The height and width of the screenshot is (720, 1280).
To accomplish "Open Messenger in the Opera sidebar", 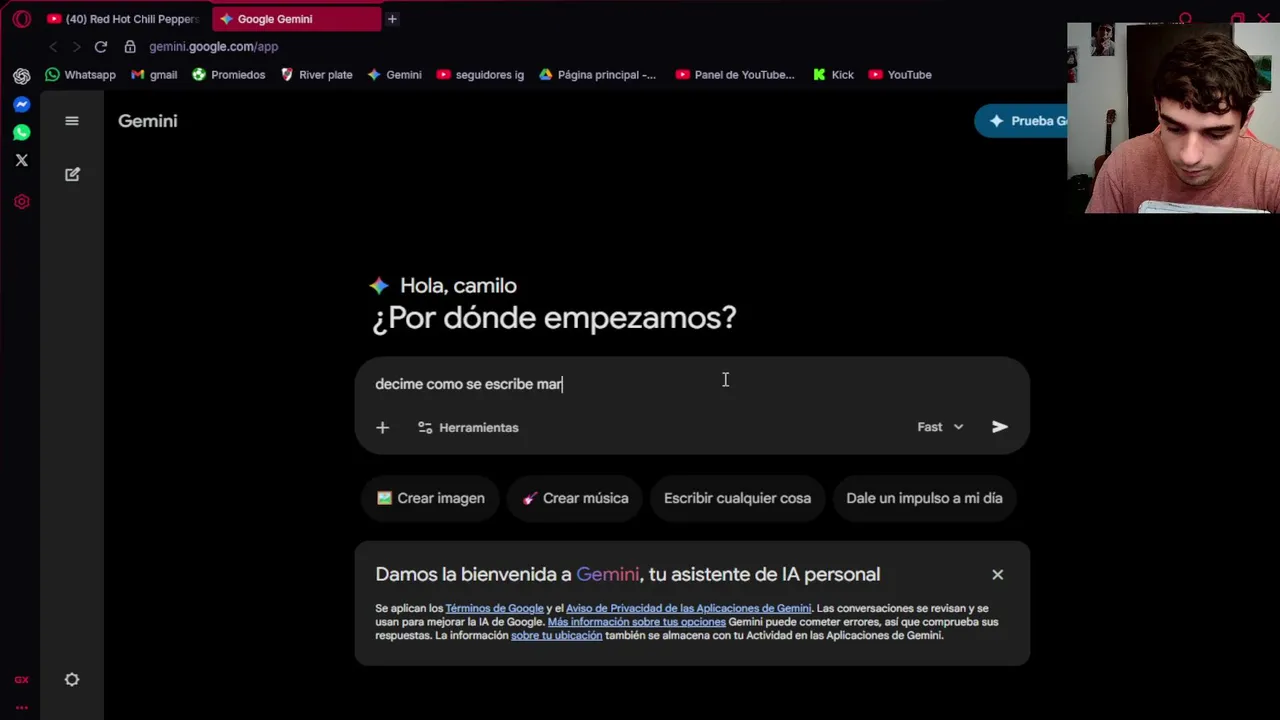I will 21,104.
